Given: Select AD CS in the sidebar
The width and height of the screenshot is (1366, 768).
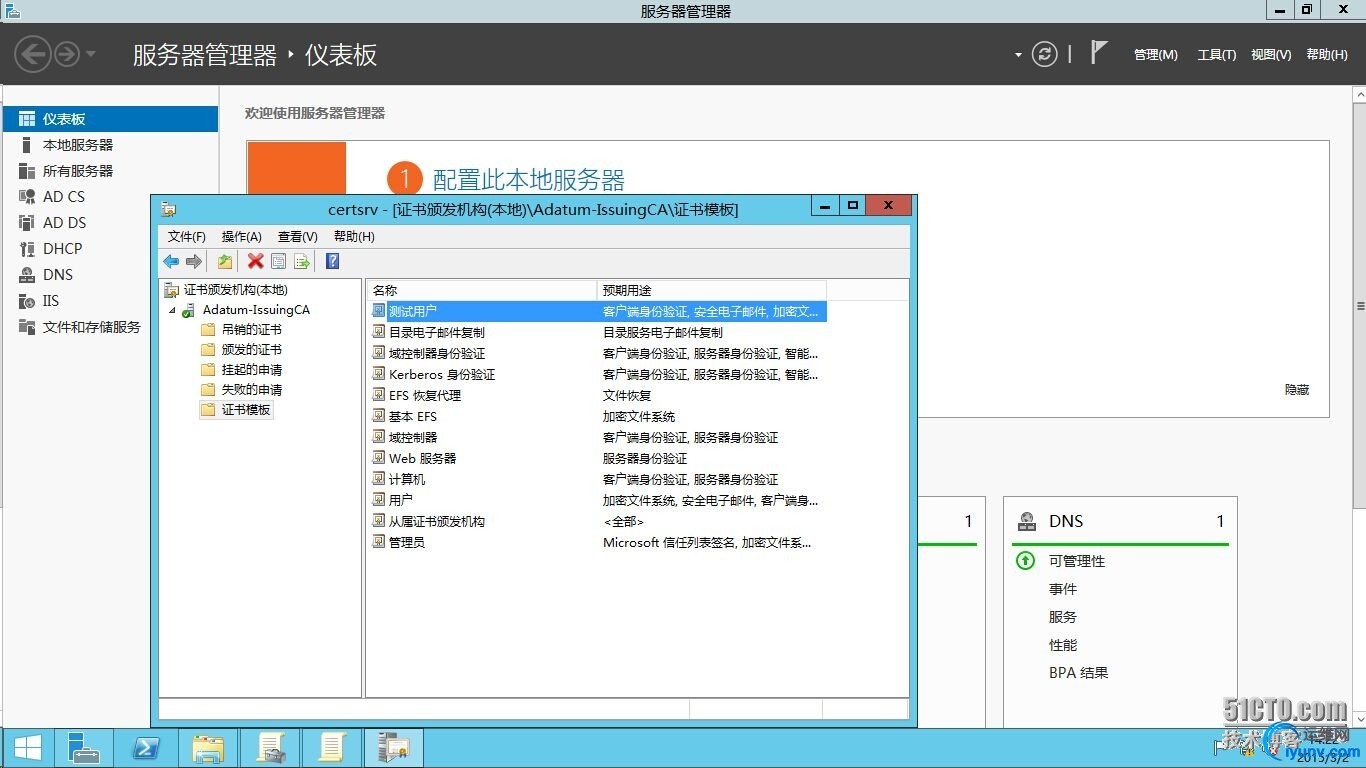Looking at the screenshot, I should click(x=110, y=197).
